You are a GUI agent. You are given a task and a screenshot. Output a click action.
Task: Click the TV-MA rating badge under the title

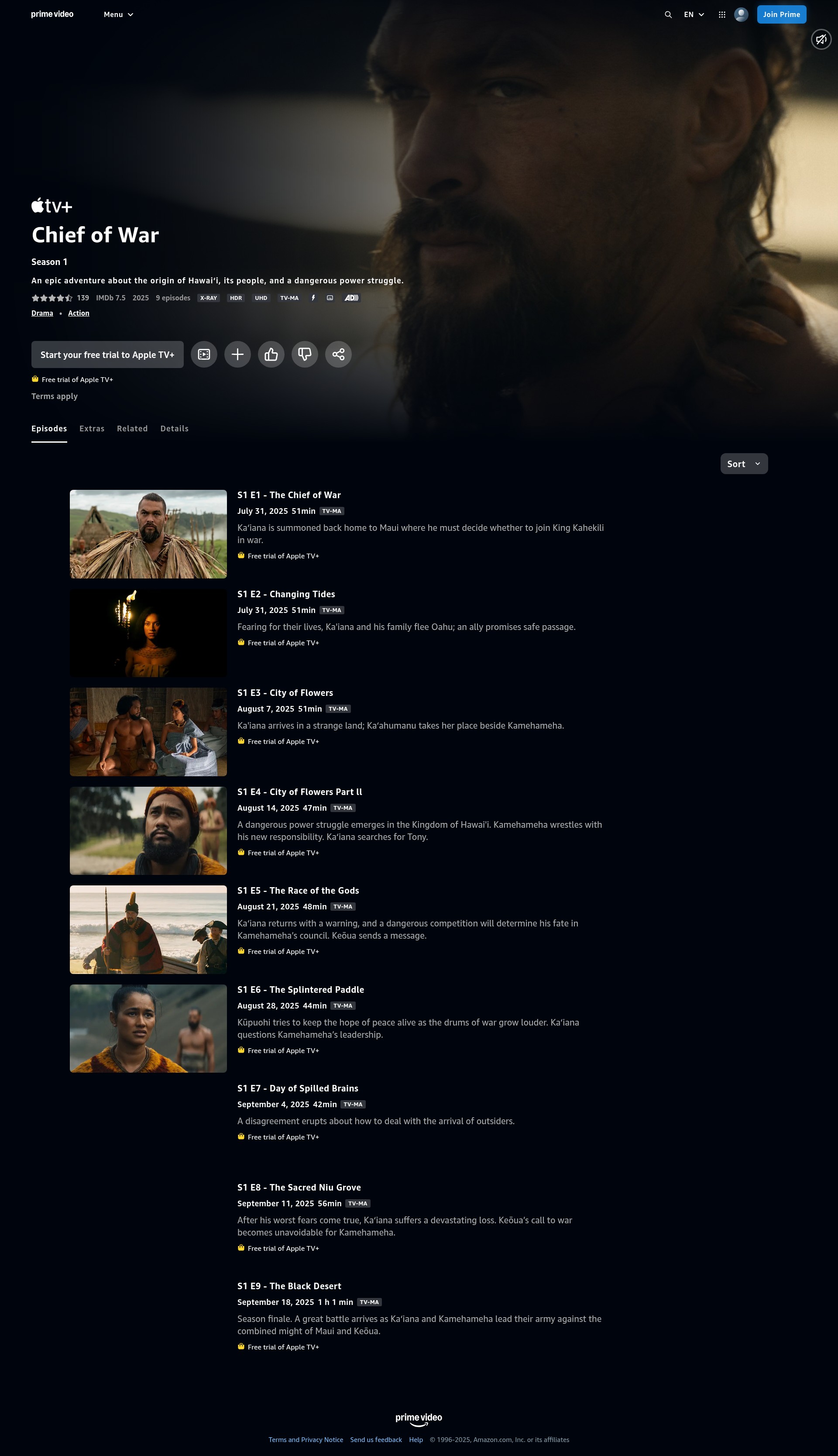pos(289,298)
